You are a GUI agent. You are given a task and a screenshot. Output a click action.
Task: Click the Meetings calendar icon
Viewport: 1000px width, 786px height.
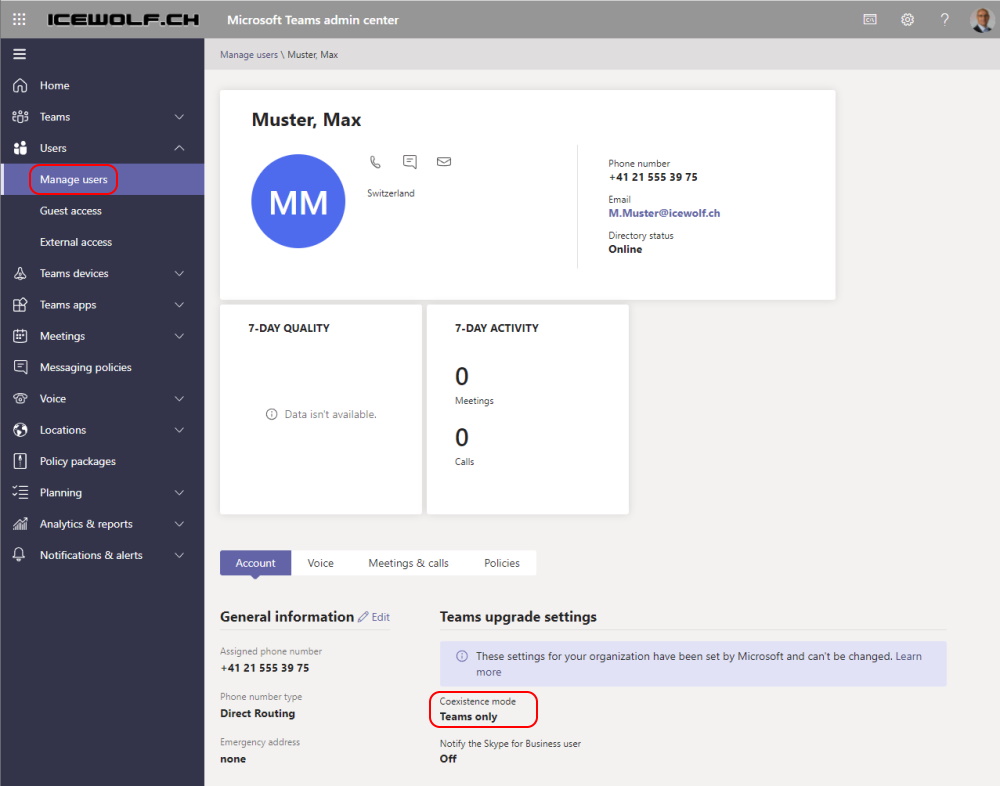click(20, 336)
